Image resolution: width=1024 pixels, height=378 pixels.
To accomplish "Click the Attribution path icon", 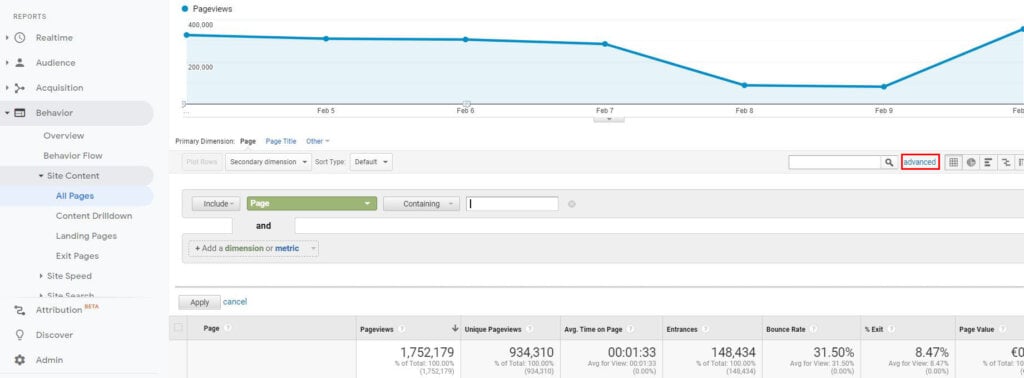I will 20,310.
